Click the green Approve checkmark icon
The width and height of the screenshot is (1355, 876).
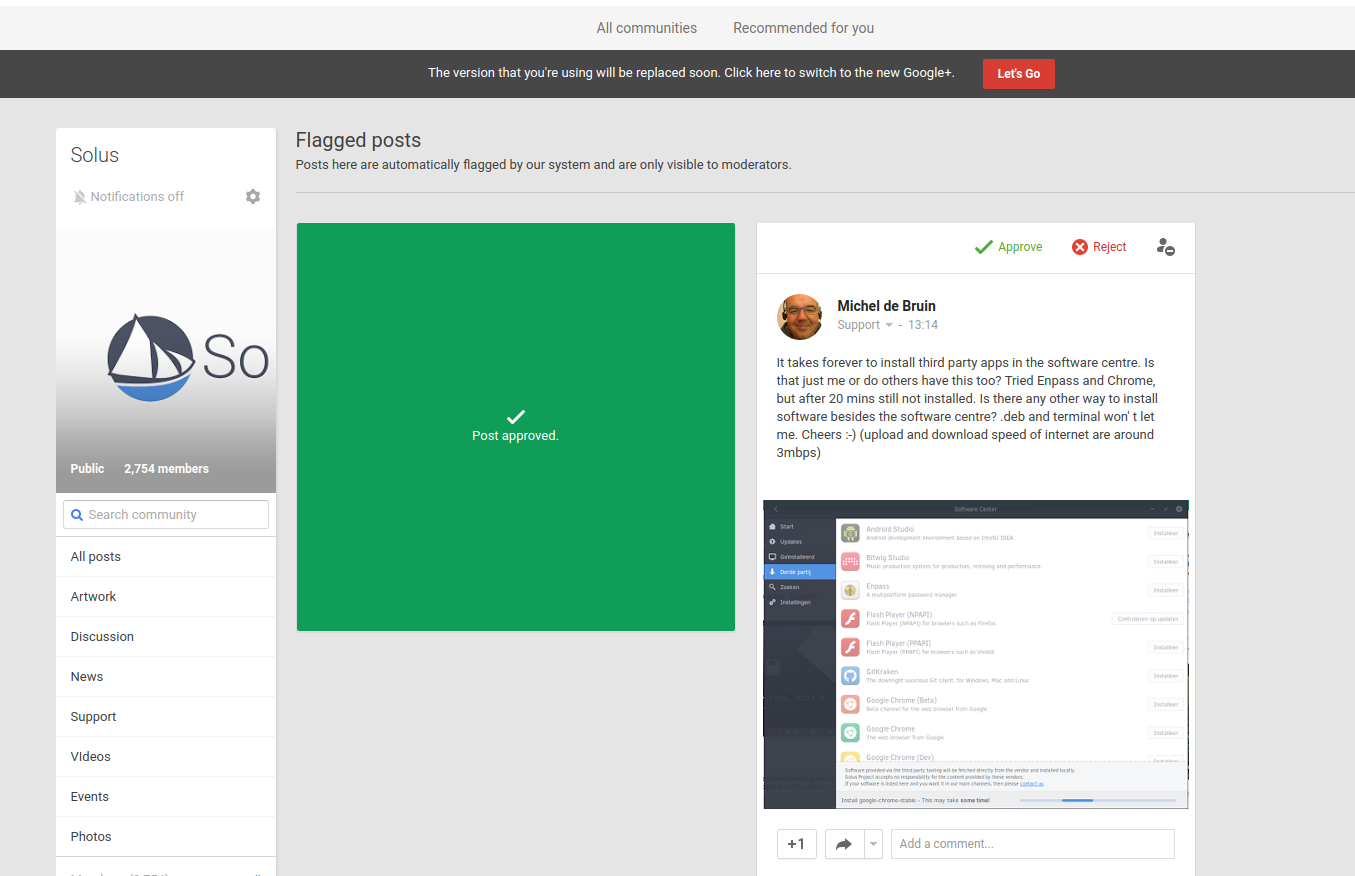tap(984, 247)
